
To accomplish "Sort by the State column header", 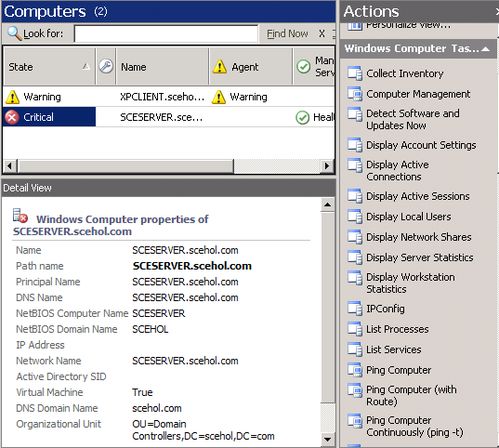I will (49, 67).
